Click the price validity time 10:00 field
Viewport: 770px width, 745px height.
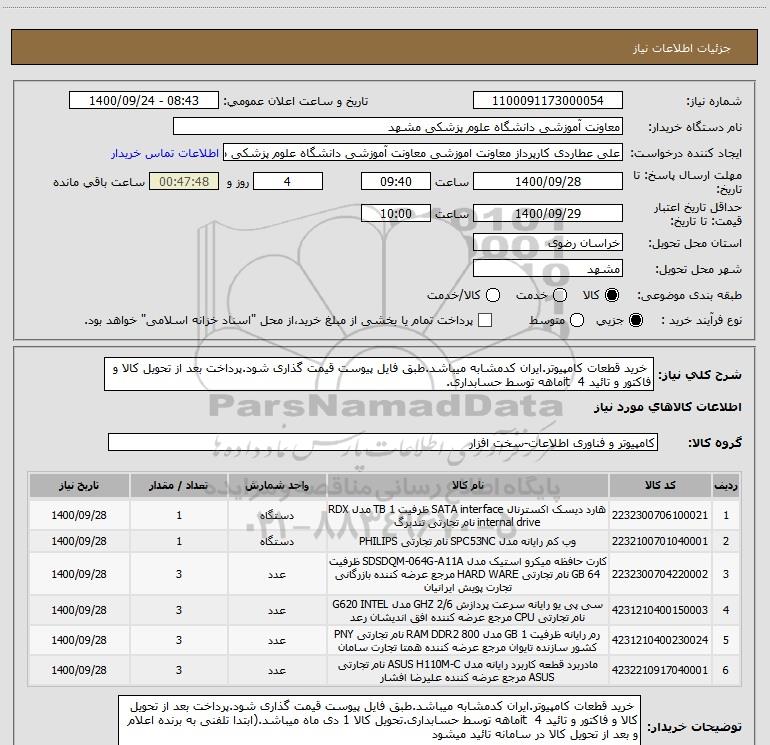[x=396, y=213]
